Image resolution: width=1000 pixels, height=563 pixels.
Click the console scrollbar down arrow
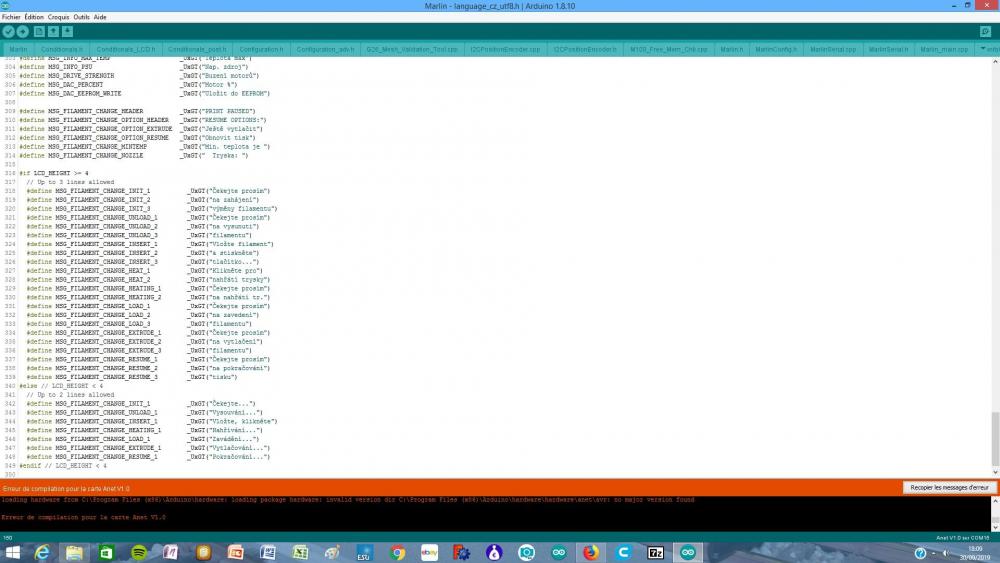pos(995,527)
